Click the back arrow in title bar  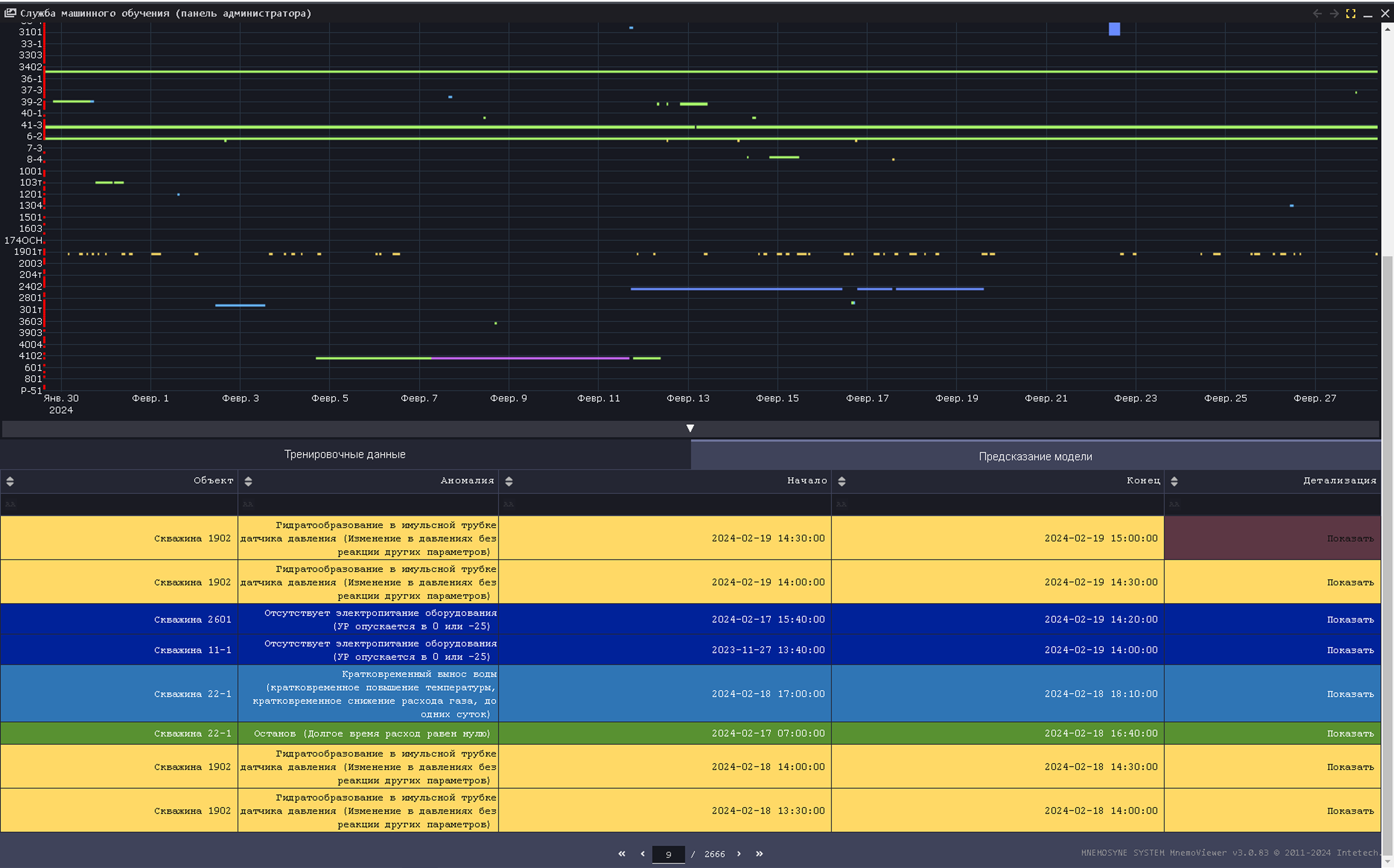coord(1317,13)
